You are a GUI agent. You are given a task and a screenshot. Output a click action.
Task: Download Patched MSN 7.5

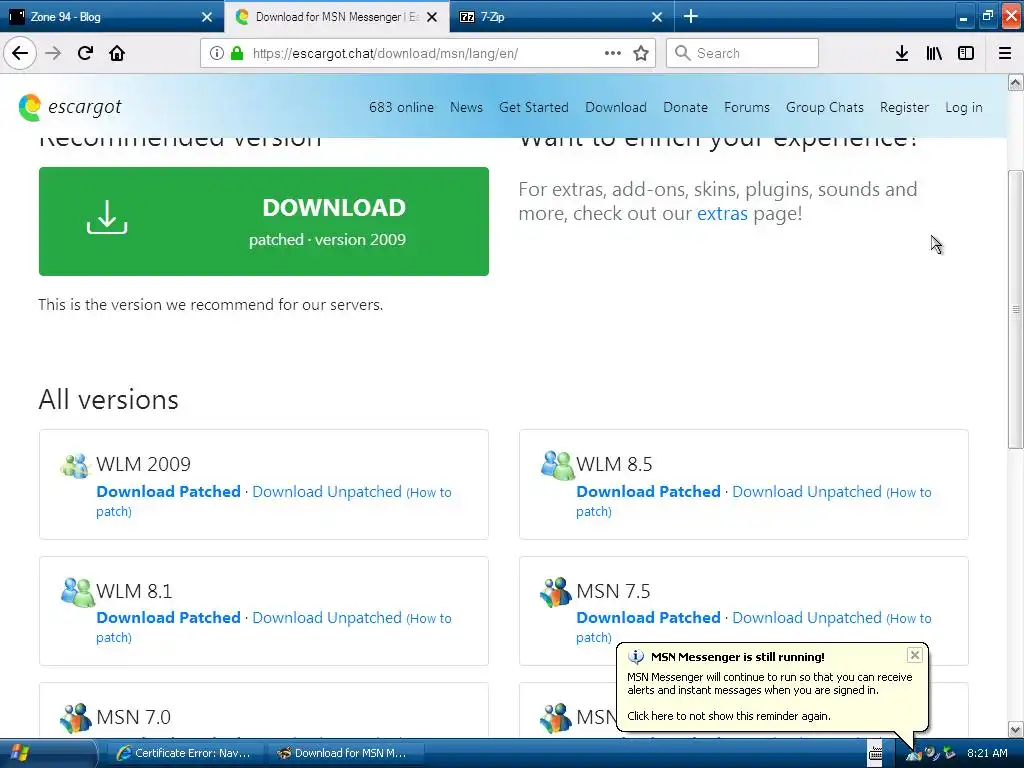pyautogui.click(x=648, y=618)
